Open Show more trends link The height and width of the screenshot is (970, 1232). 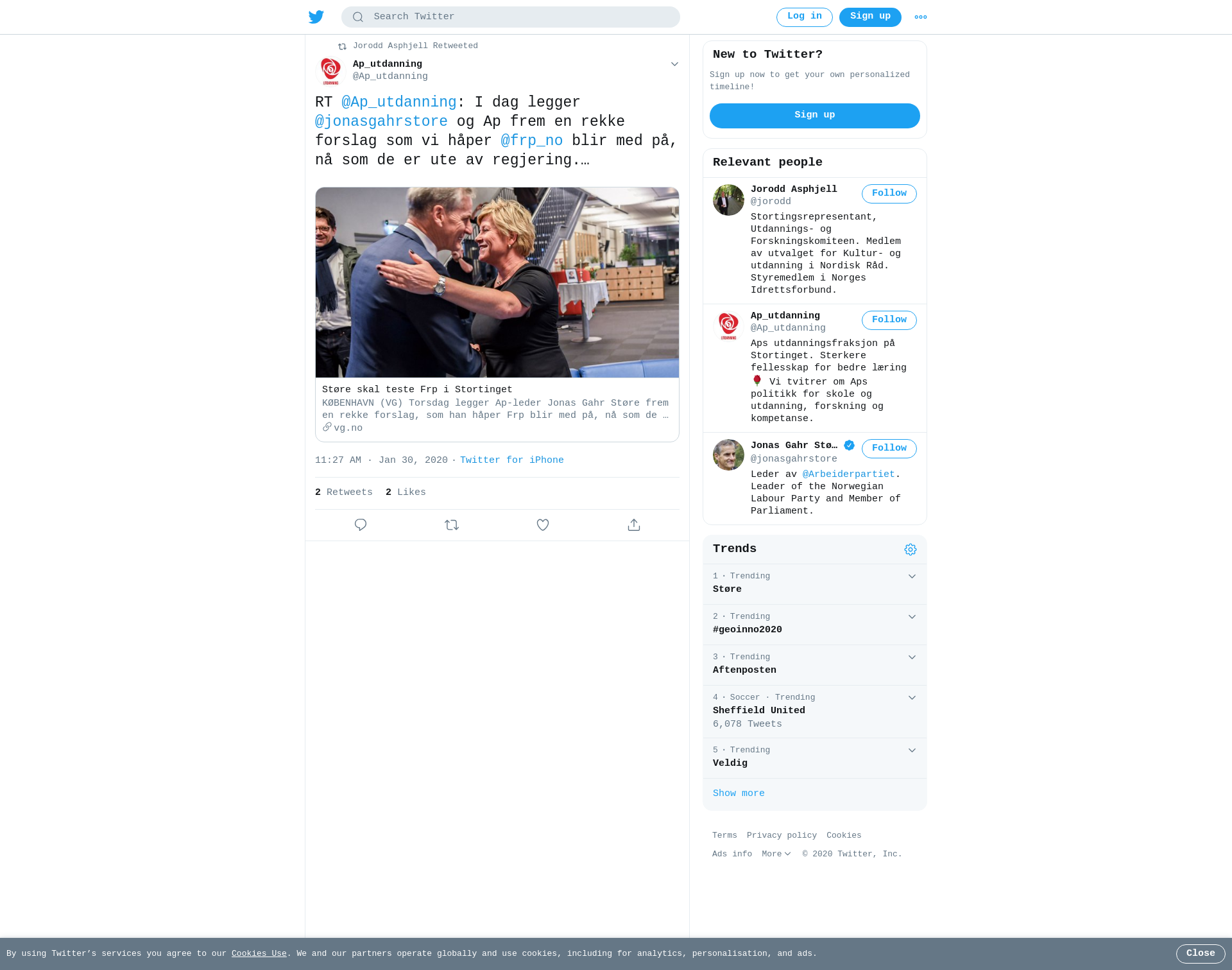tap(739, 793)
